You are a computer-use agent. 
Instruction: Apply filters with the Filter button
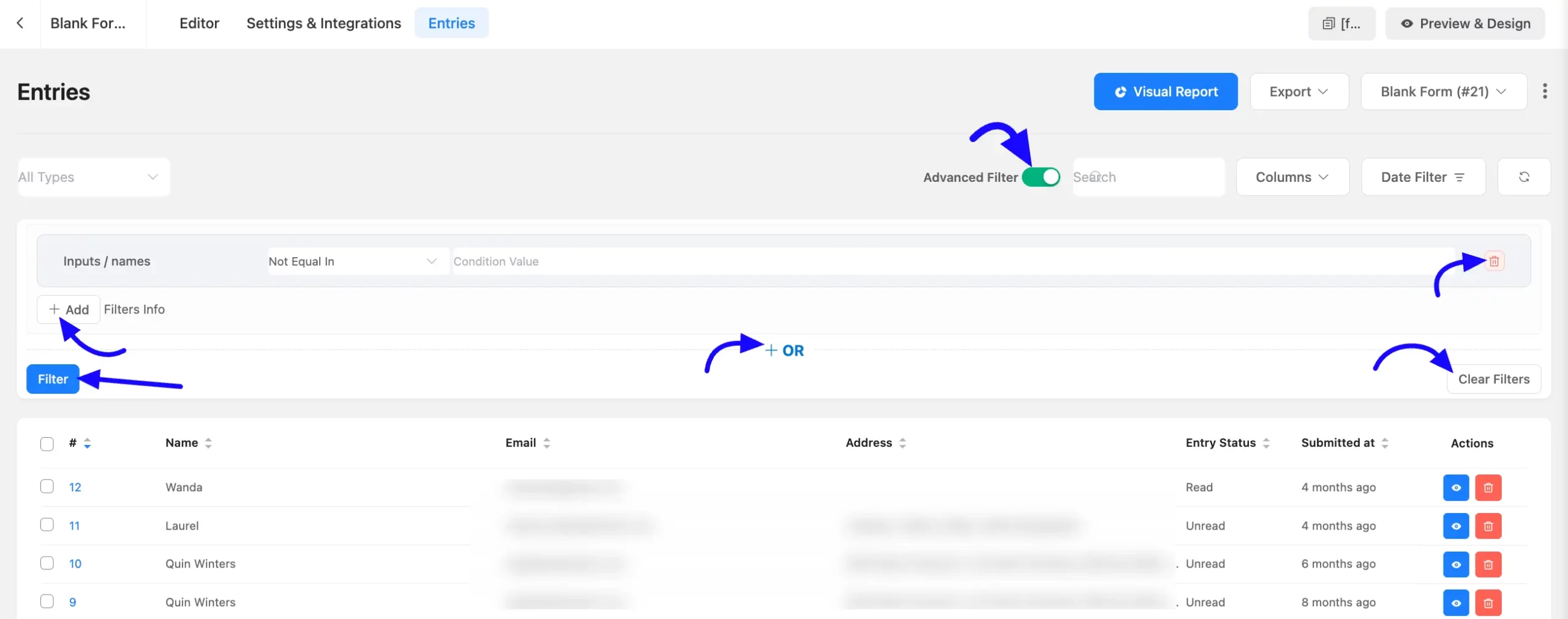coord(53,379)
